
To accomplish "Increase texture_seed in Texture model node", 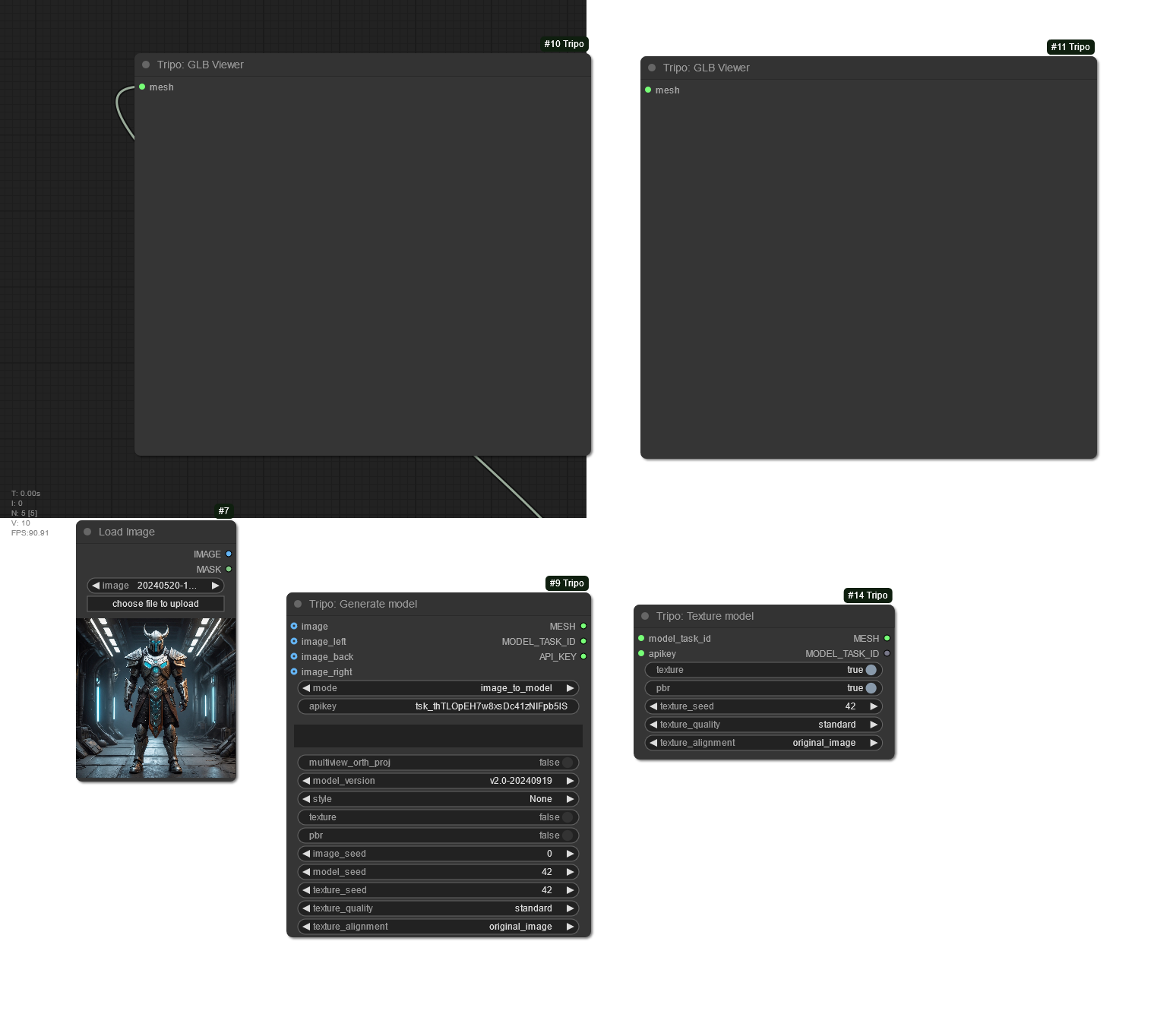I will [874, 706].
